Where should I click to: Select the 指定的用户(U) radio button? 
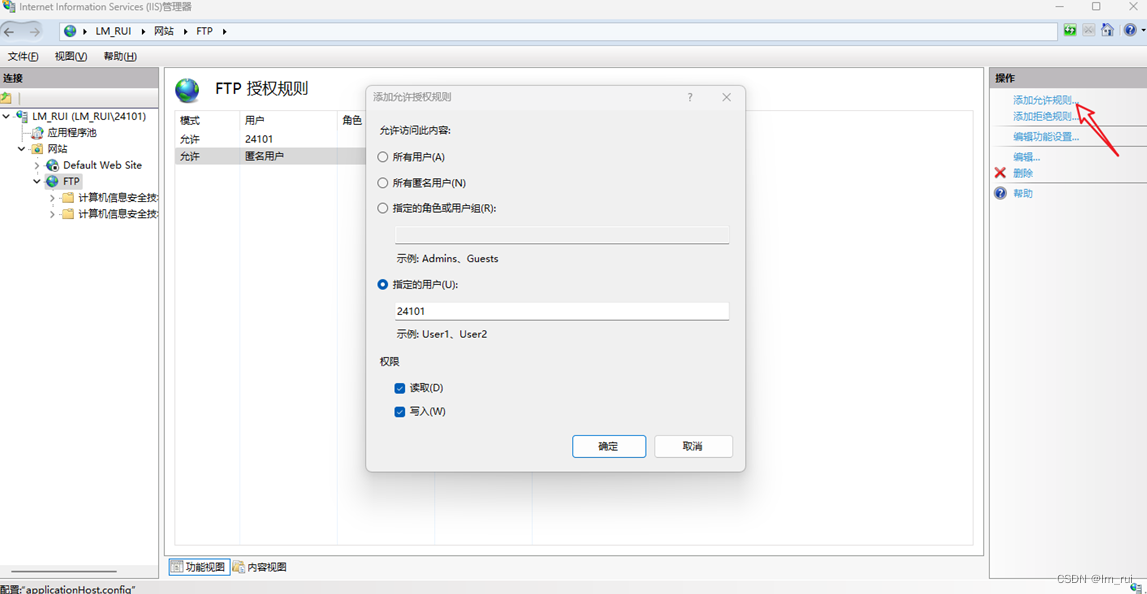[383, 285]
